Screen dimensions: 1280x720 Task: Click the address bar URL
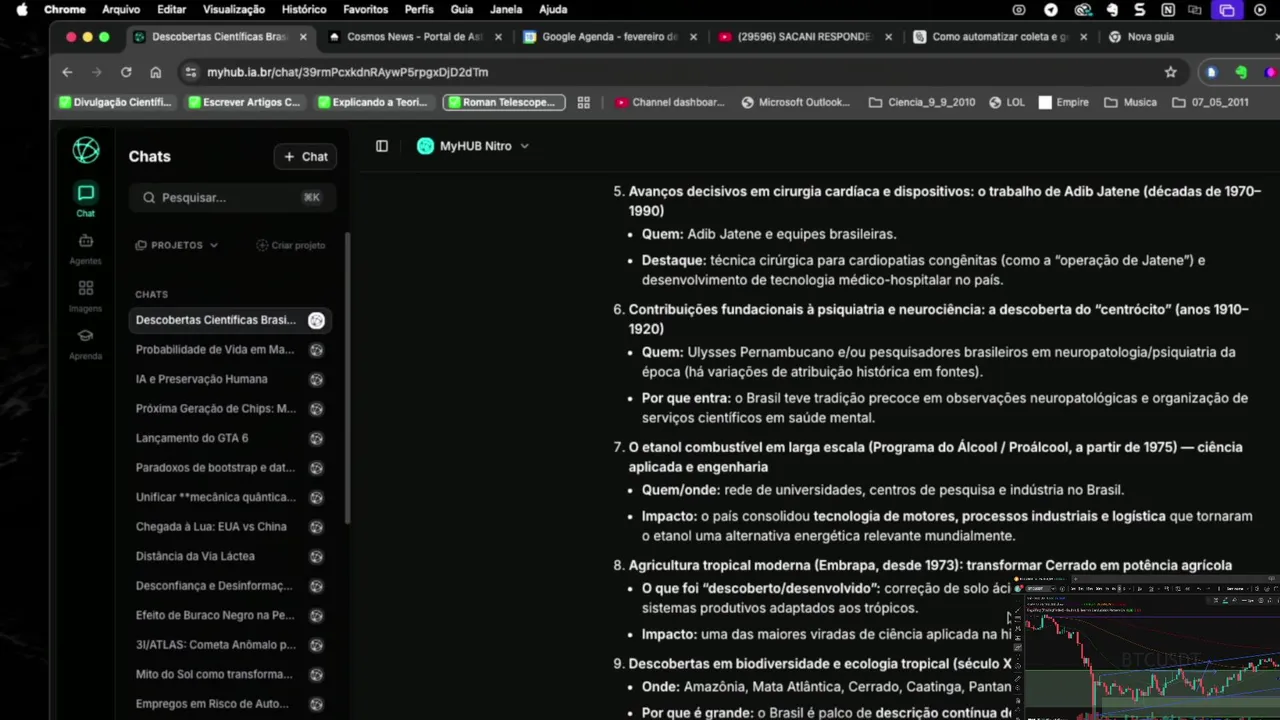coord(348,72)
